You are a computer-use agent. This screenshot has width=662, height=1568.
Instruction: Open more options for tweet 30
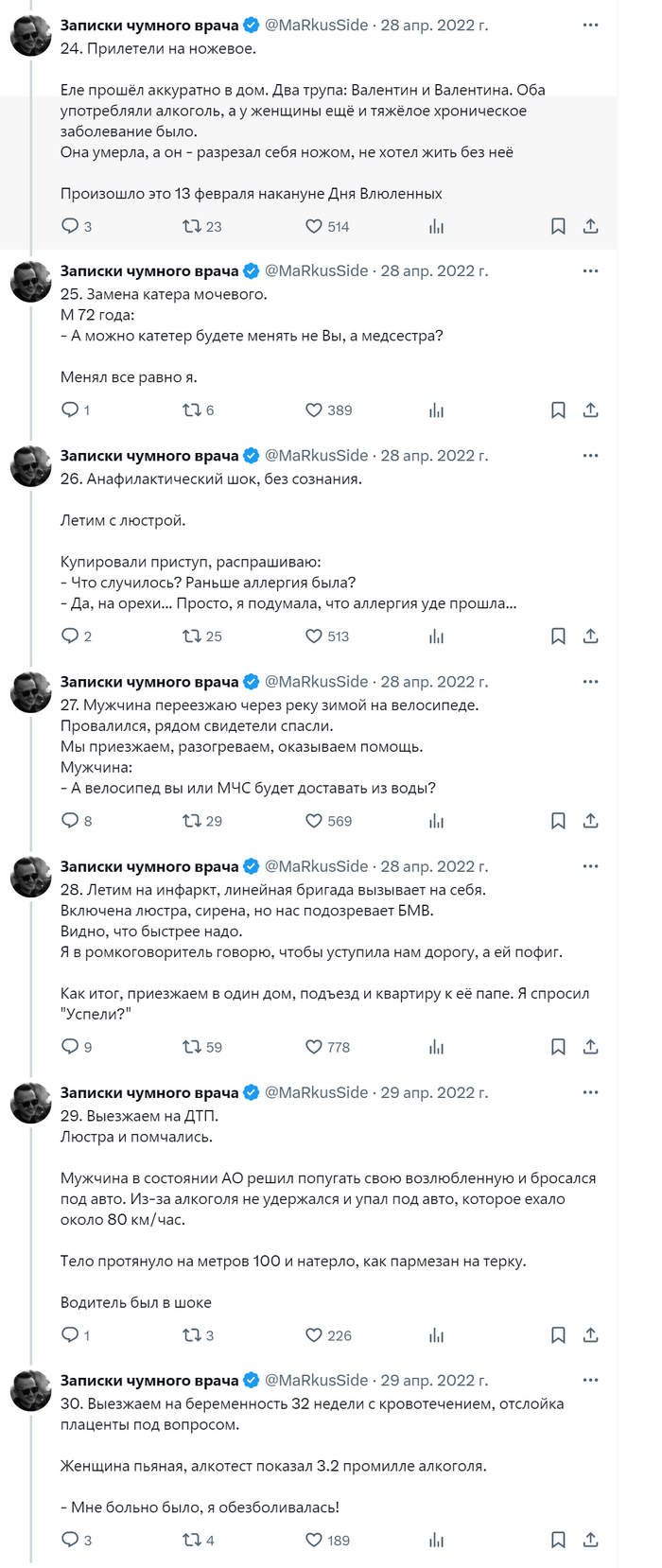(590, 1380)
